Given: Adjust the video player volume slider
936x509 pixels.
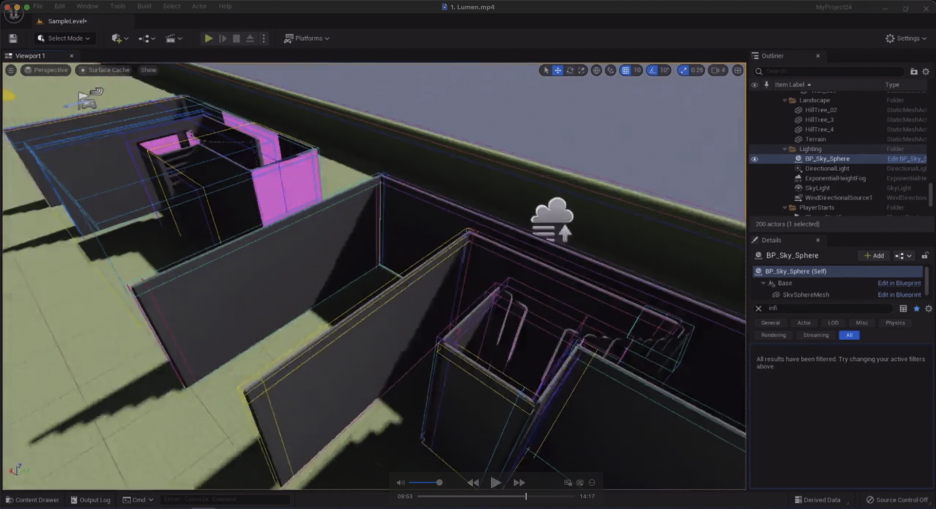Looking at the screenshot, I should point(425,483).
